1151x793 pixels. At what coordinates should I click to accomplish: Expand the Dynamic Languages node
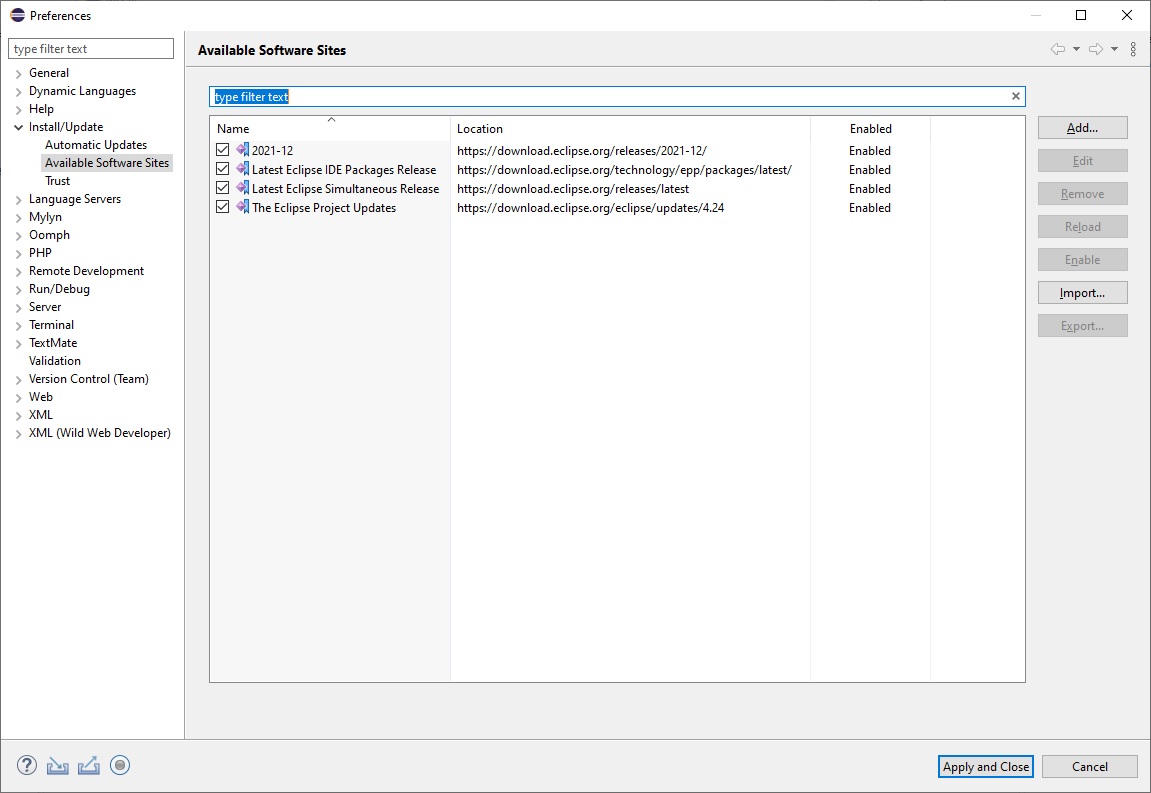pos(18,92)
